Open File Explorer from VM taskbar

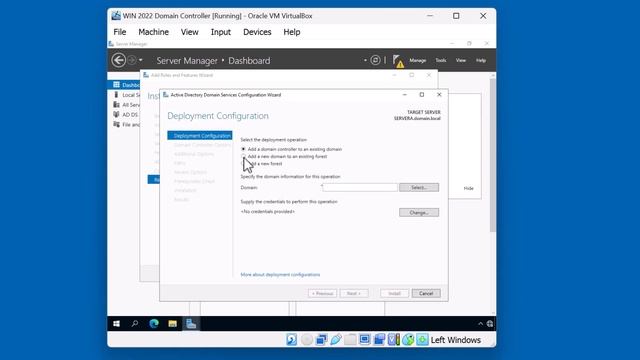pyautogui.click(x=173, y=324)
